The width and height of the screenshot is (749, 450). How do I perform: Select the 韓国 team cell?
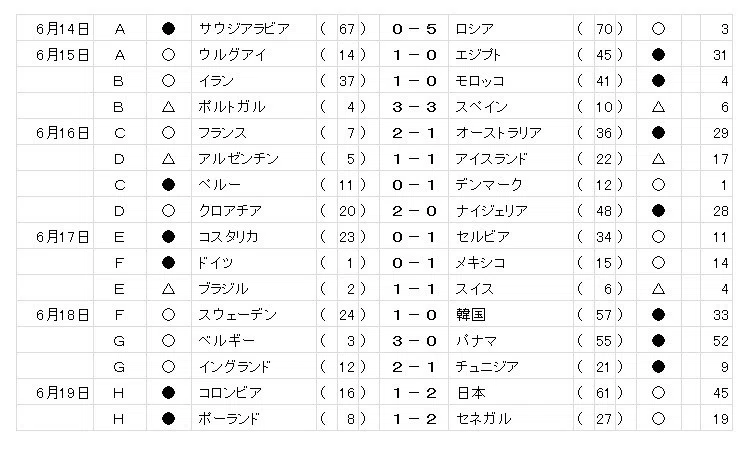[511, 314]
